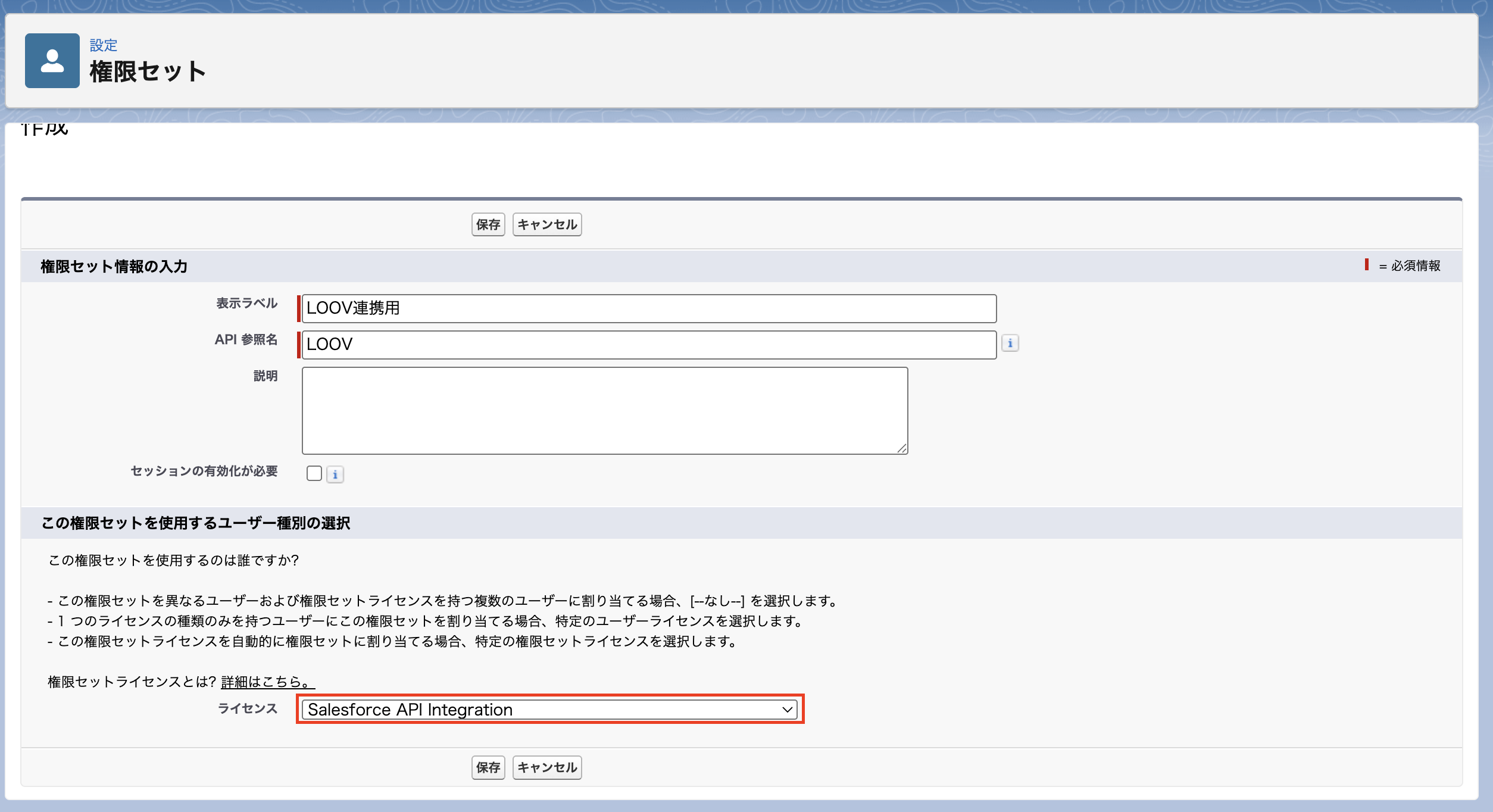Click the セッションの有効化が必要 label text

pyautogui.click(x=204, y=471)
